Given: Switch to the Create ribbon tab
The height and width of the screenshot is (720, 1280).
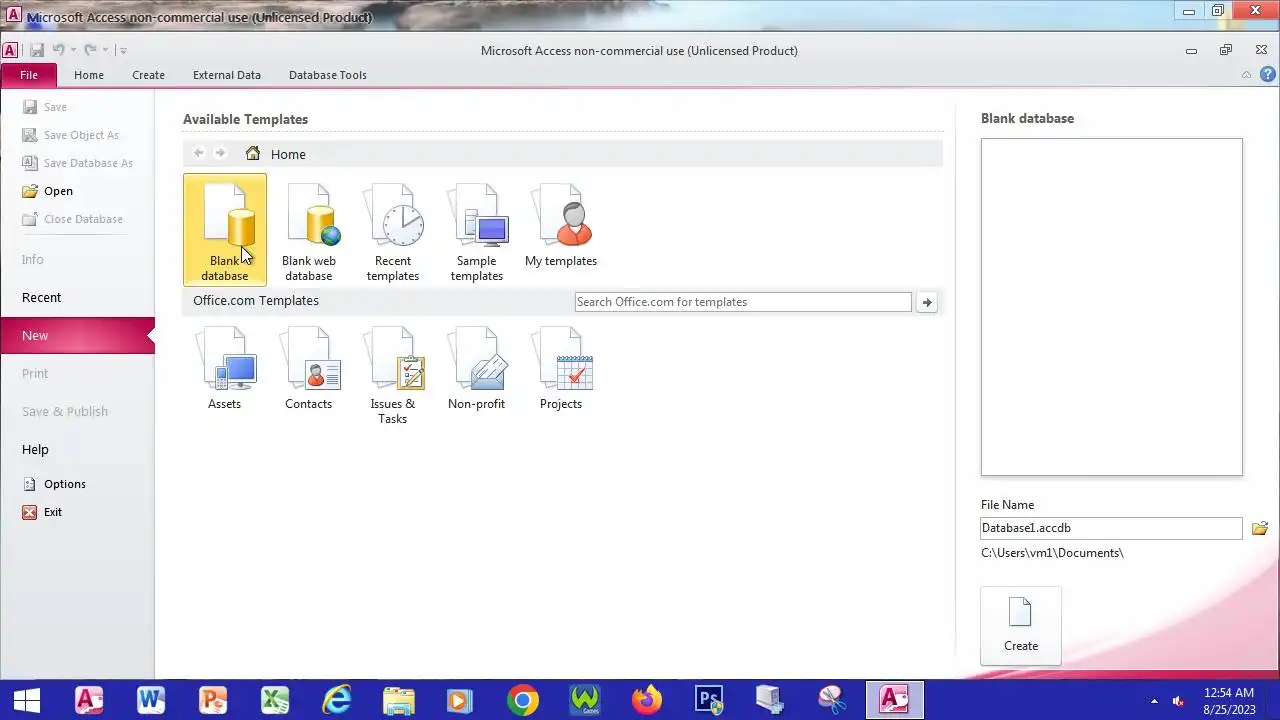Looking at the screenshot, I should pos(148,75).
